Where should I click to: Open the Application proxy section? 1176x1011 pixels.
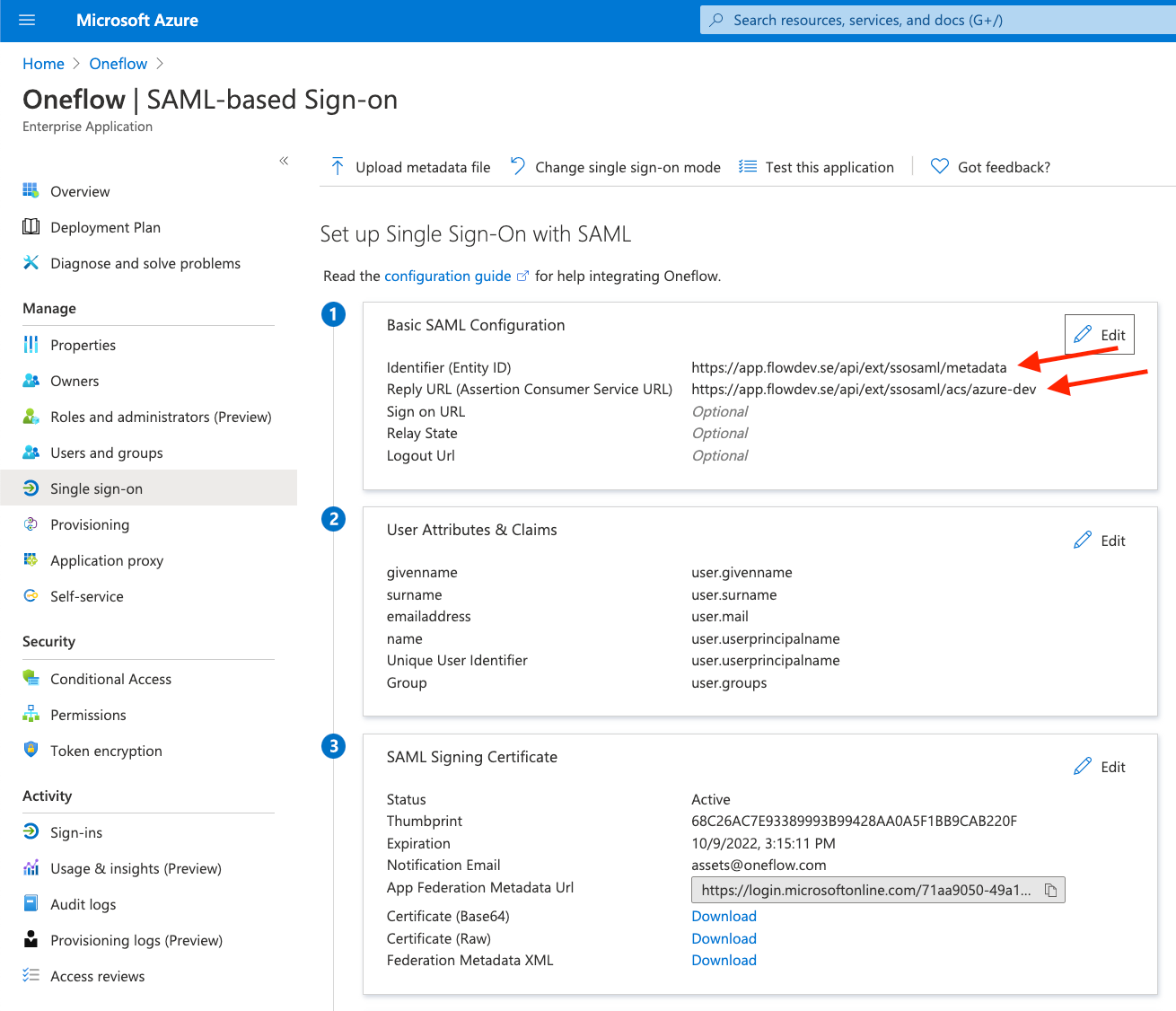point(107,560)
